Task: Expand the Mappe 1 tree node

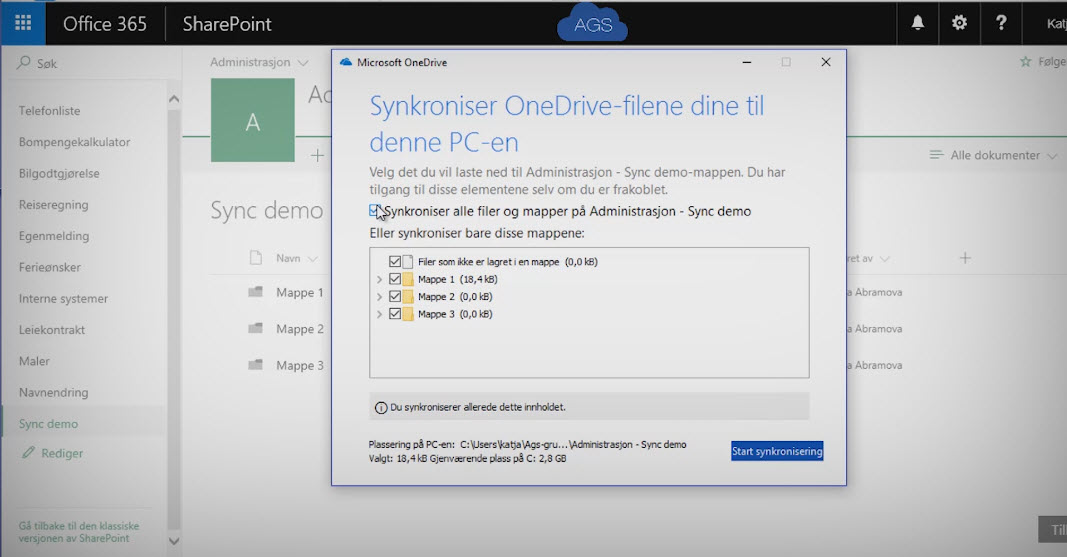Action: coord(379,279)
